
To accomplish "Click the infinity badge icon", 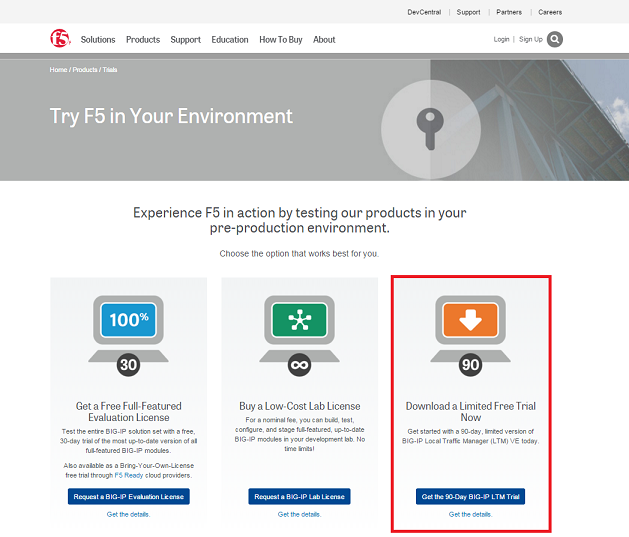I will click(299, 365).
